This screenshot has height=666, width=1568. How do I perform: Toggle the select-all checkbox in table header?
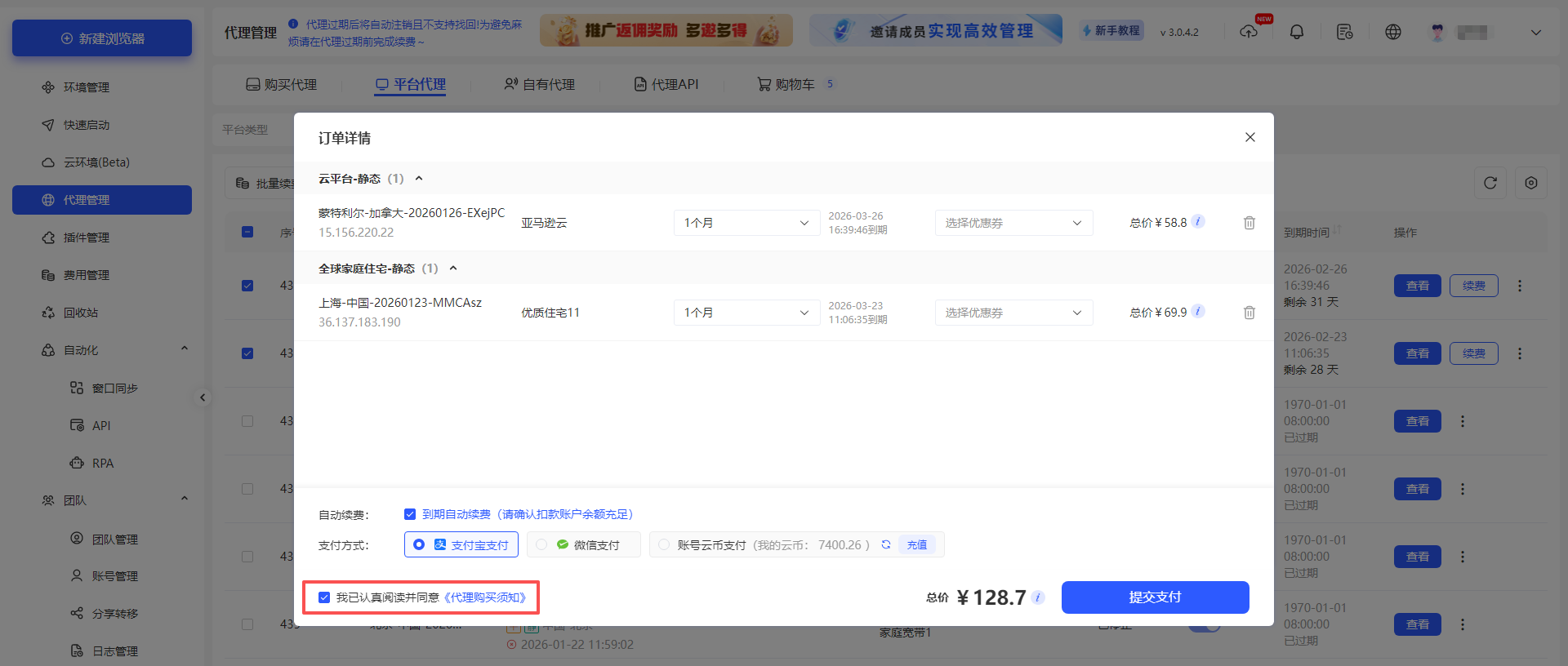tap(247, 232)
